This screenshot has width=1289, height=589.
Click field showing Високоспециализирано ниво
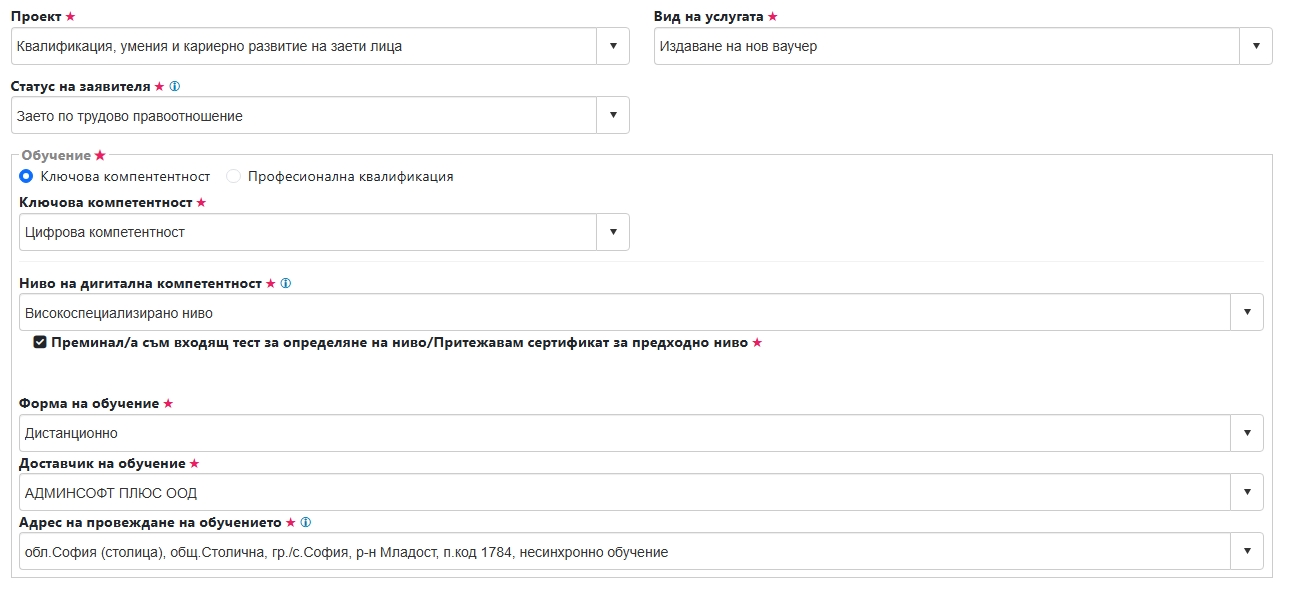point(641,312)
